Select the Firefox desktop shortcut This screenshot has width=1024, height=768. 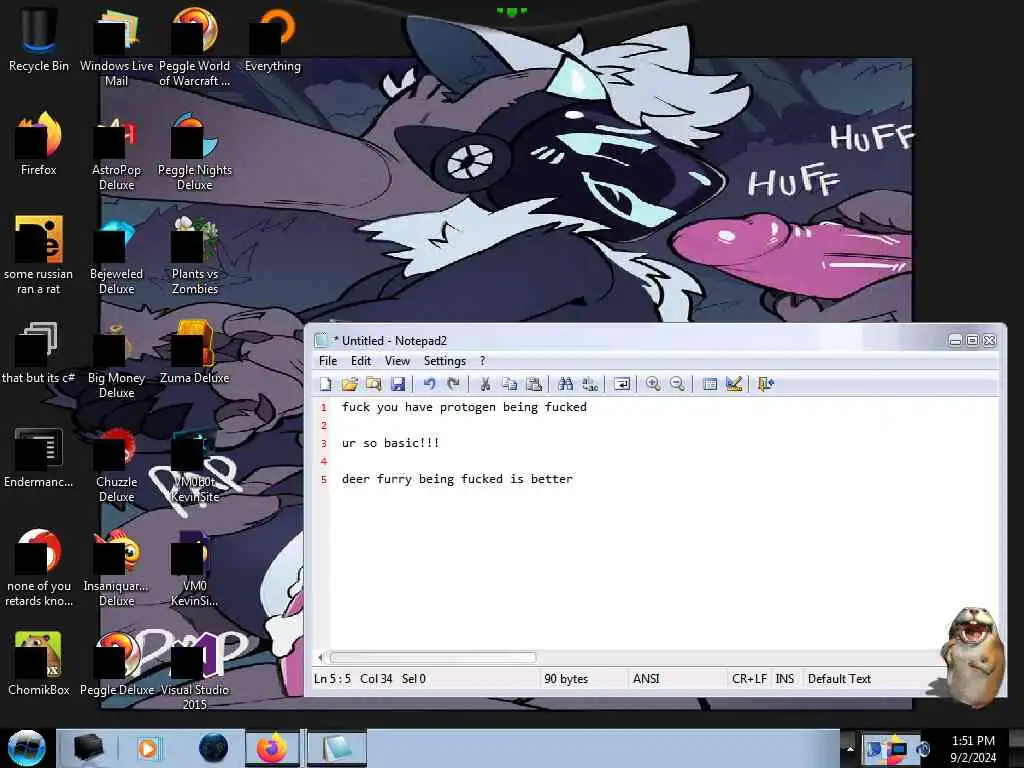[x=39, y=144]
